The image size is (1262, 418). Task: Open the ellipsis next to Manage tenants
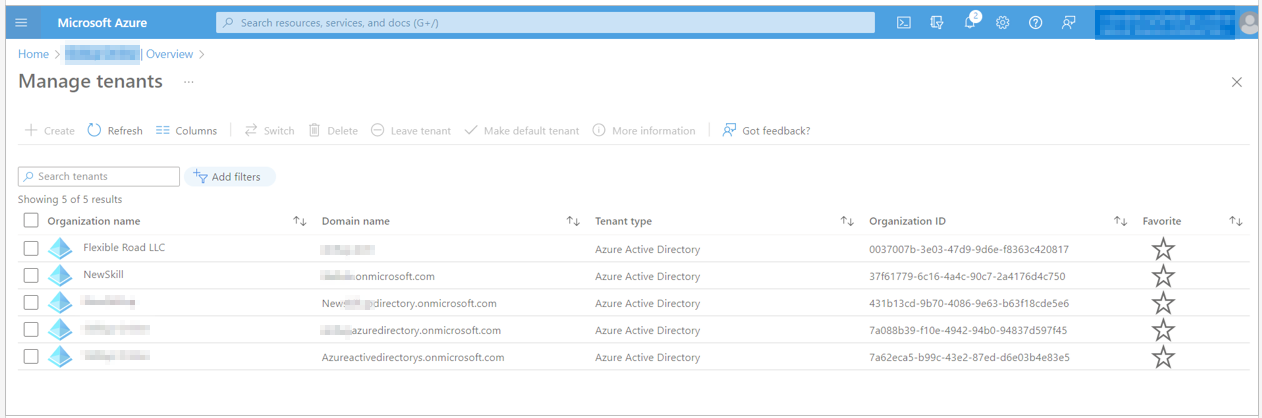point(189,82)
